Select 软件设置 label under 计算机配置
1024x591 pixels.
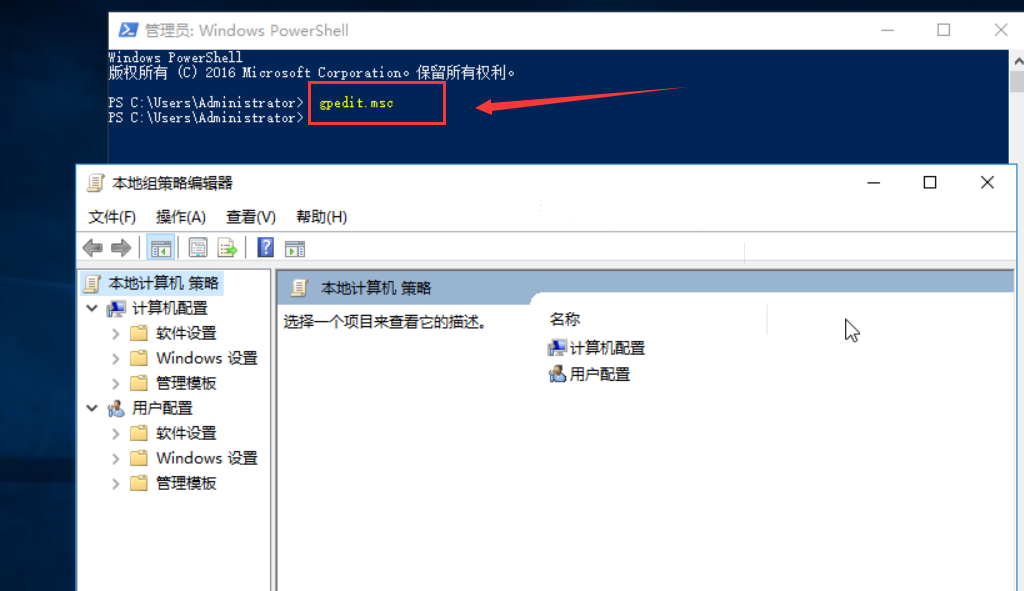pos(186,333)
